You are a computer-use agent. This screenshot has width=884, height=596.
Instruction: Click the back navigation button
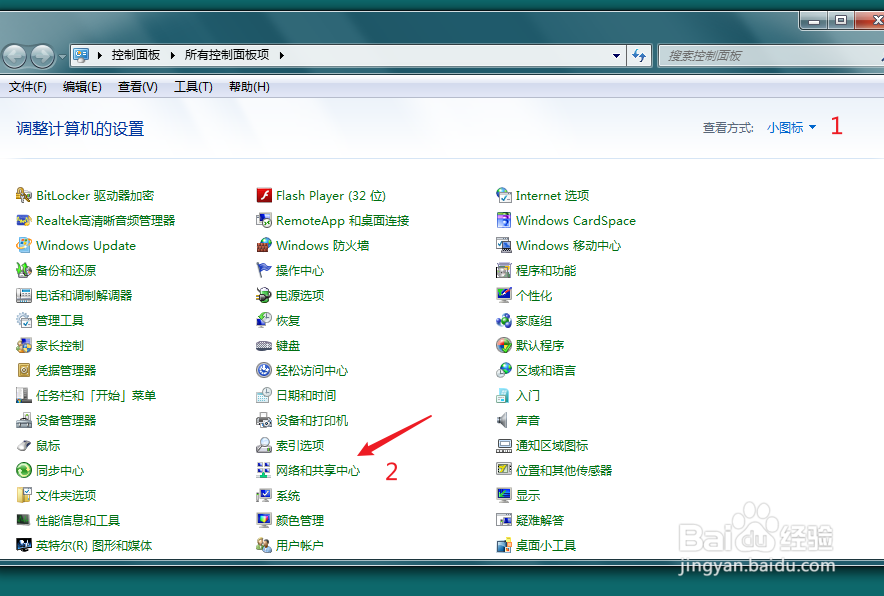tap(14, 56)
